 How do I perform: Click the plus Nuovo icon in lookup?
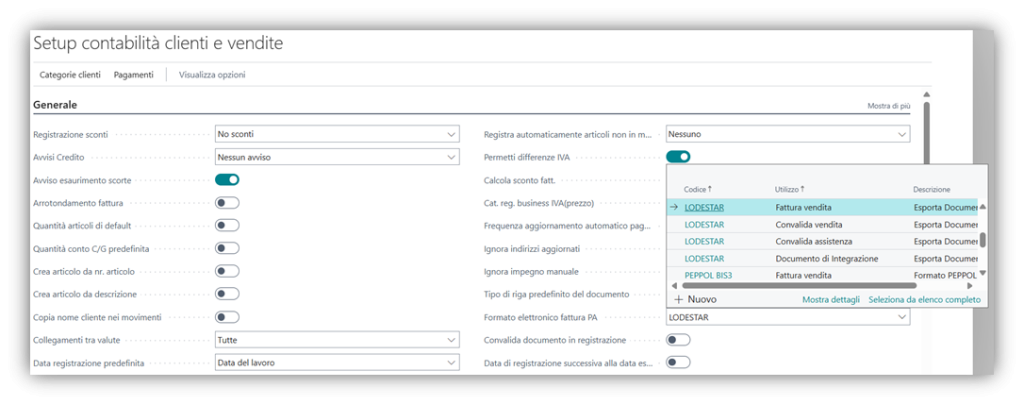pyautogui.click(x=679, y=299)
